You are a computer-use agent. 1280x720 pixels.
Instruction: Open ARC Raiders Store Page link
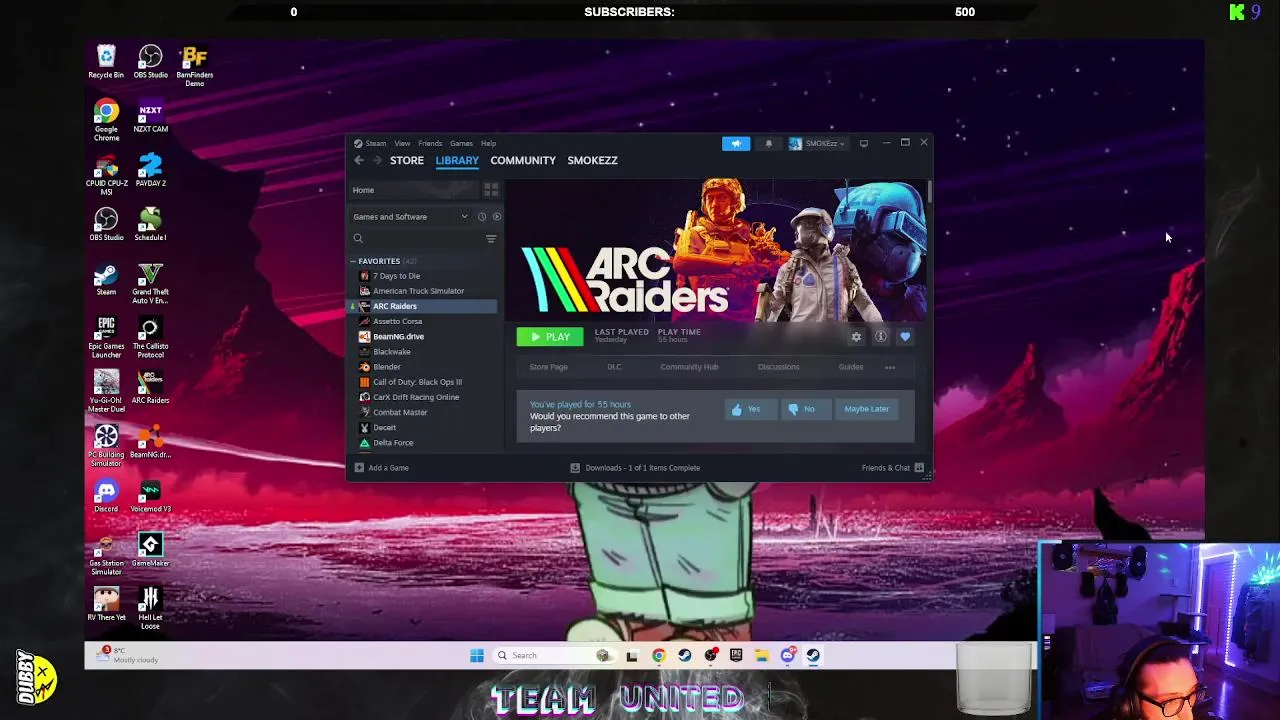click(548, 367)
